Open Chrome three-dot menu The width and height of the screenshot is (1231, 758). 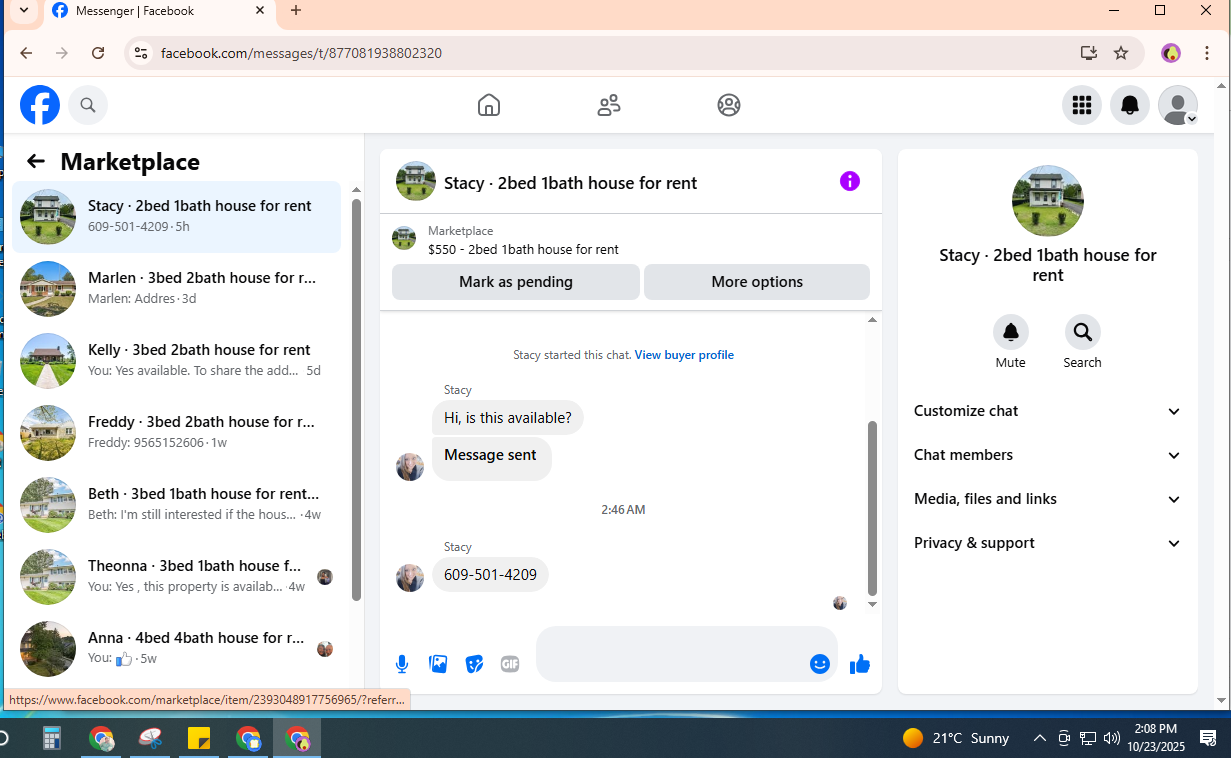[x=1207, y=53]
